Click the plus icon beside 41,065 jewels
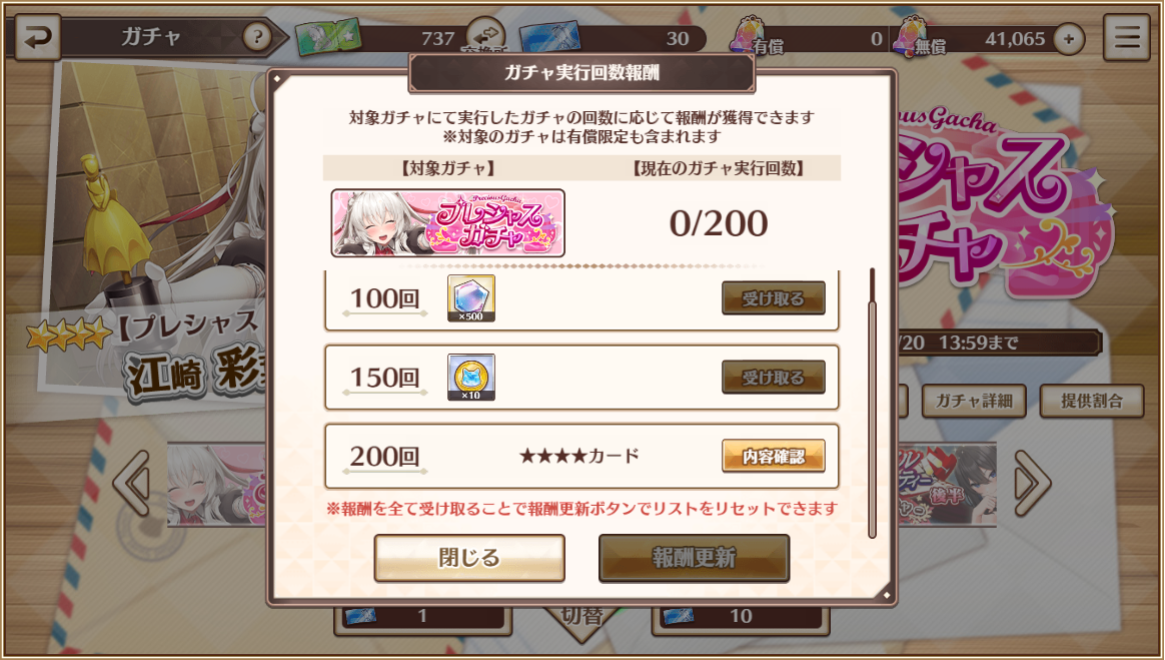This screenshot has width=1165, height=660. coord(1068,39)
